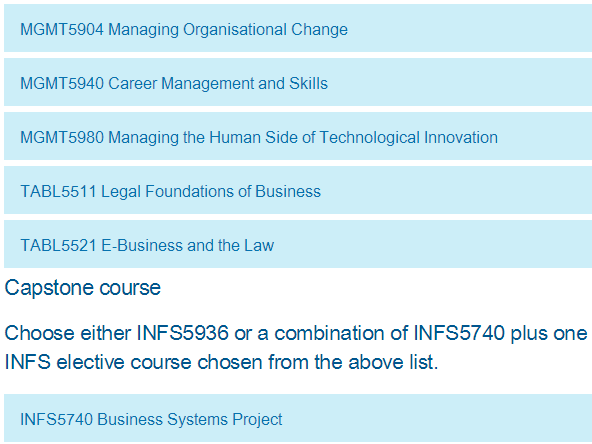Open TABL5521 E-Business and the Law link
Image resolution: width=592 pixels, height=444 pixels.
(x=147, y=245)
